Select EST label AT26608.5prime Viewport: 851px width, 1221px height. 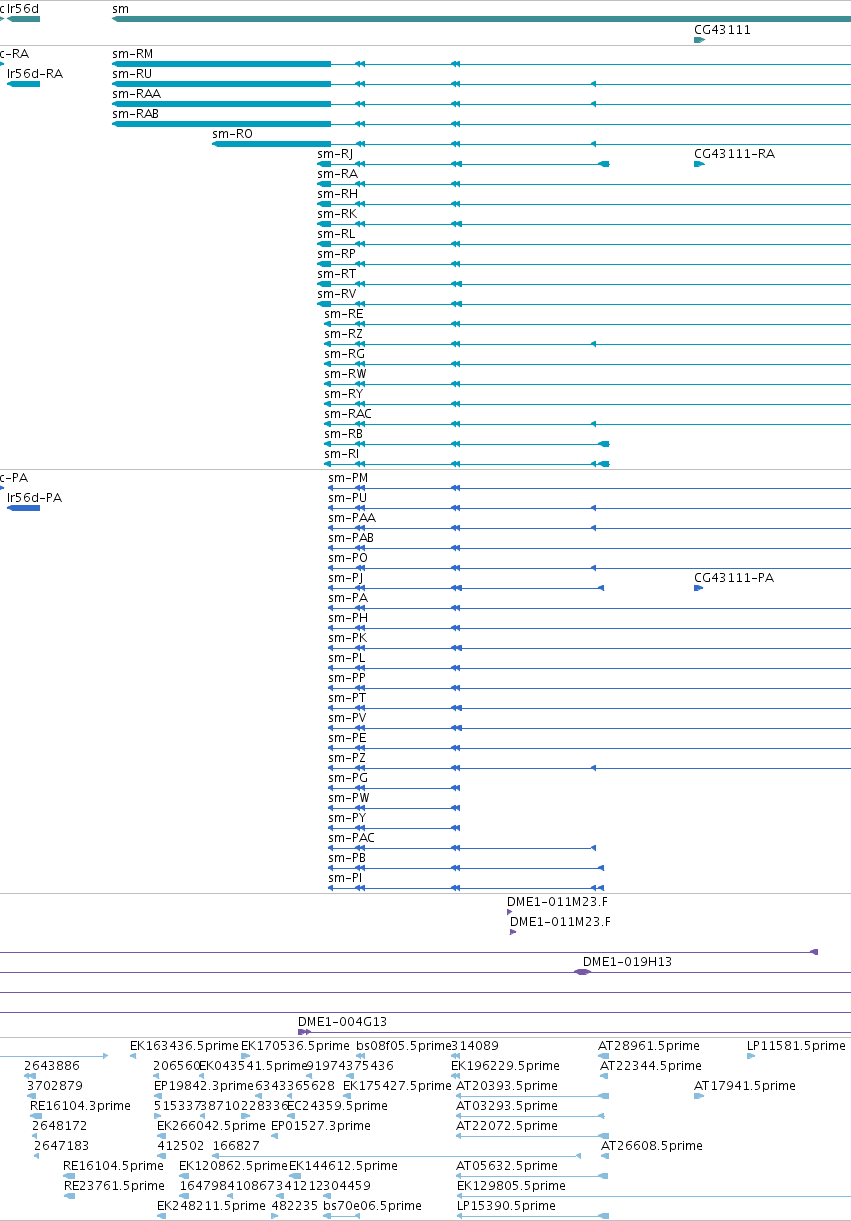652,1146
